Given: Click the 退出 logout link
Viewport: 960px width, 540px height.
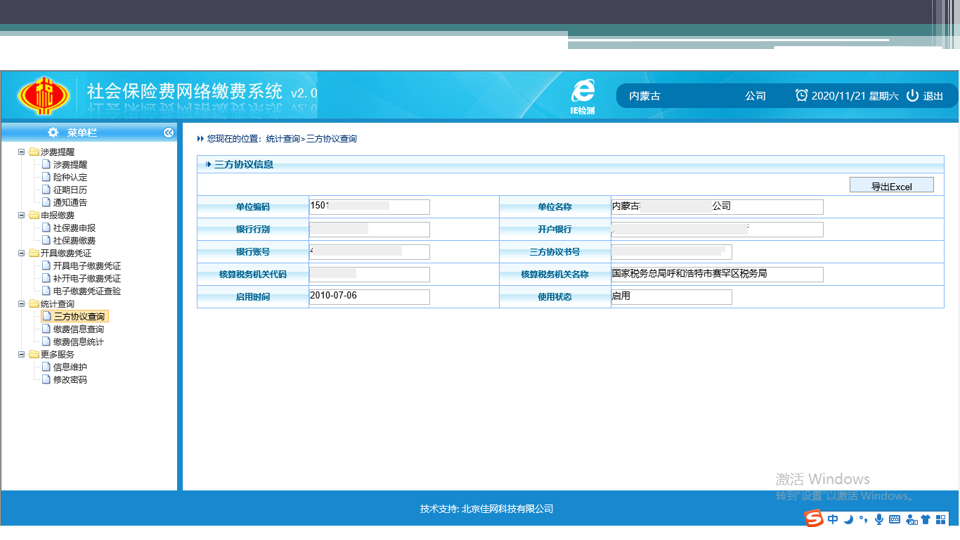Looking at the screenshot, I should pyautogui.click(x=933, y=96).
